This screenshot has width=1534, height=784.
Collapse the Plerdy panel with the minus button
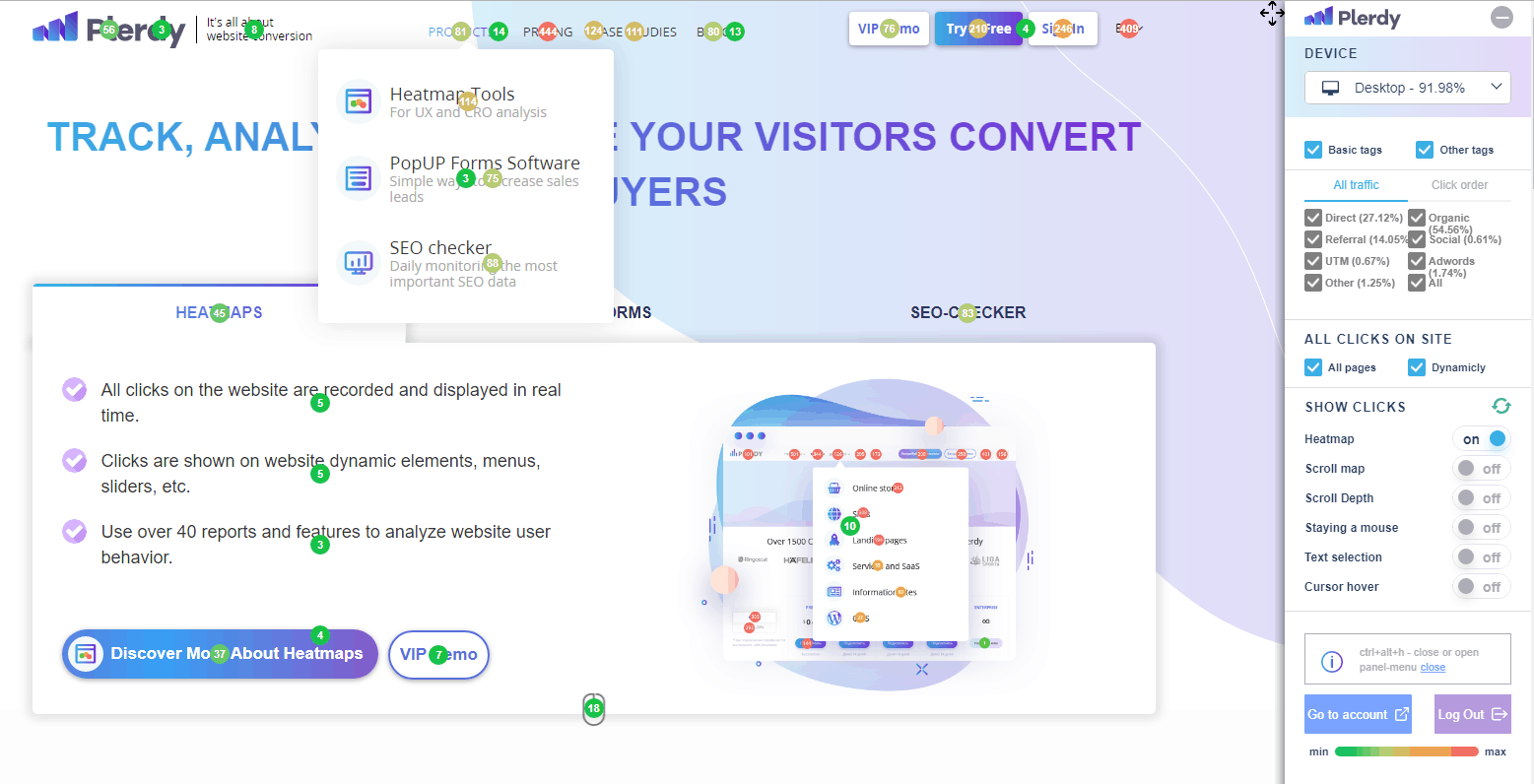(1501, 17)
